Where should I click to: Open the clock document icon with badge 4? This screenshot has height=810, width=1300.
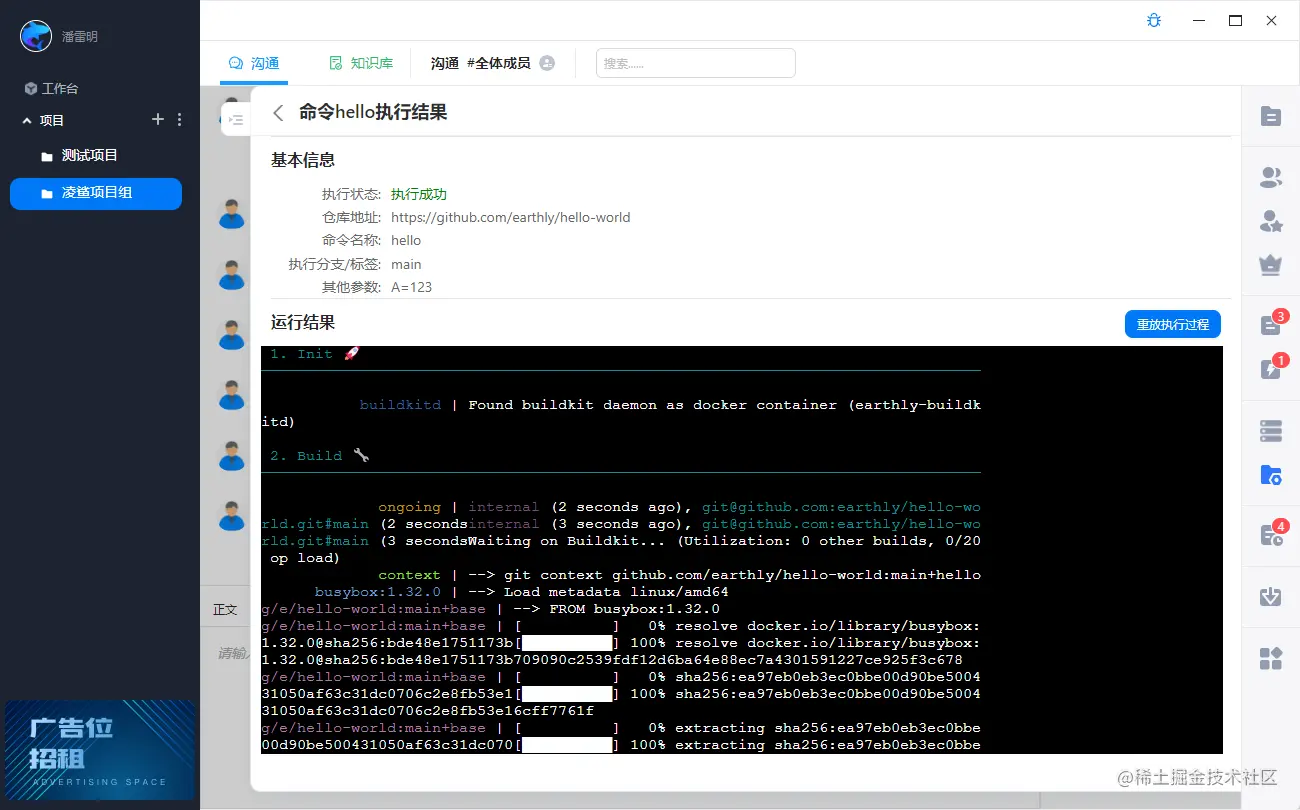(x=1271, y=537)
